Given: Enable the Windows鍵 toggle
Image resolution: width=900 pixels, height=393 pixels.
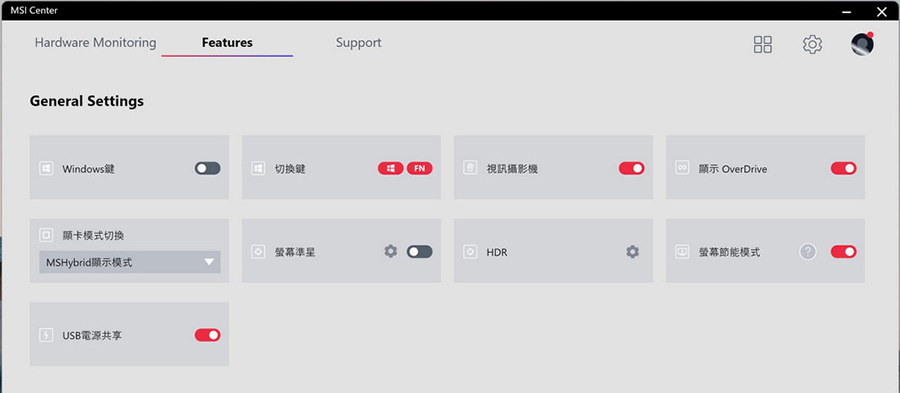Looking at the screenshot, I should [x=207, y=168].
